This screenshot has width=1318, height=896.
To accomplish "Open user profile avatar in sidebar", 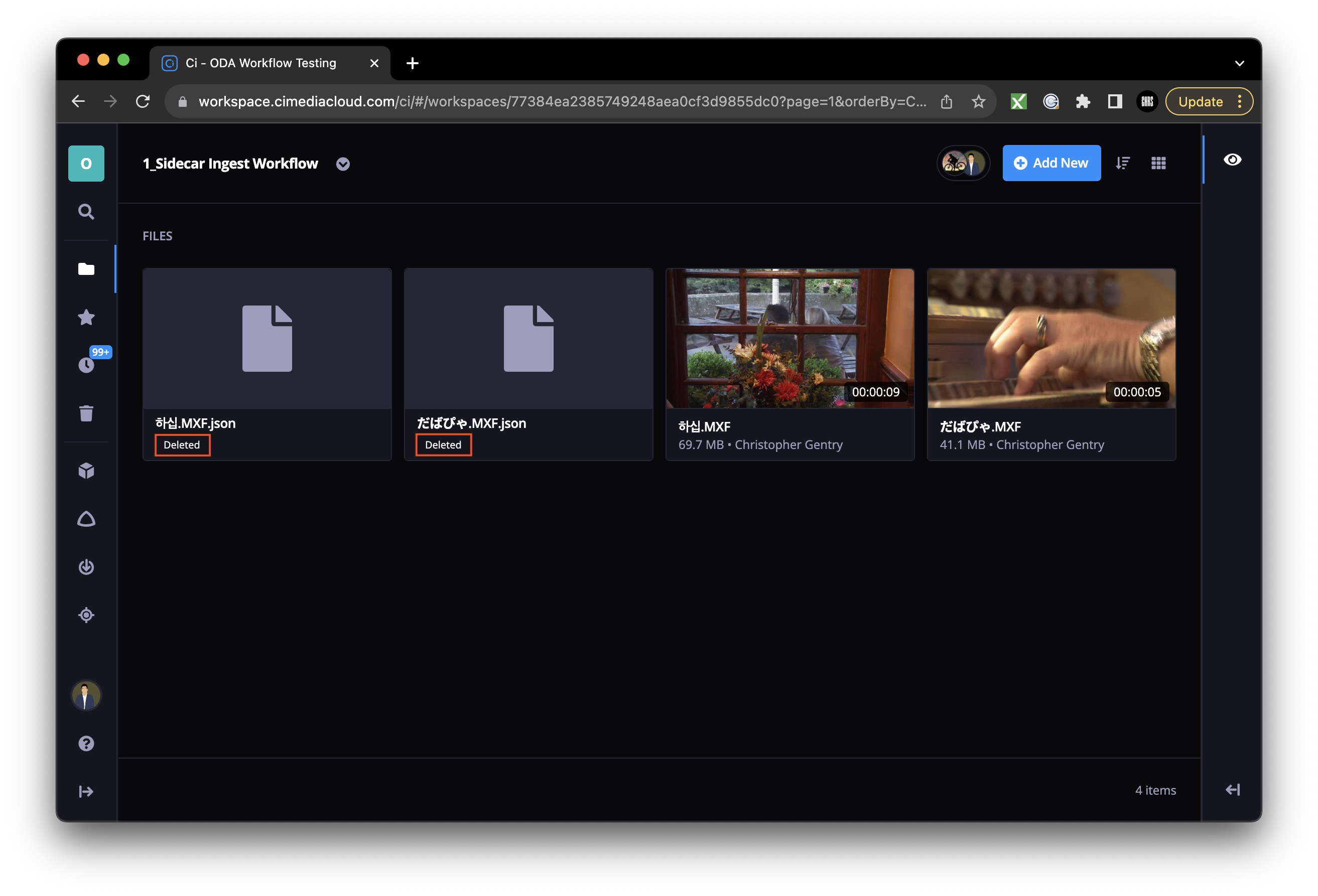I will (86, 695).
